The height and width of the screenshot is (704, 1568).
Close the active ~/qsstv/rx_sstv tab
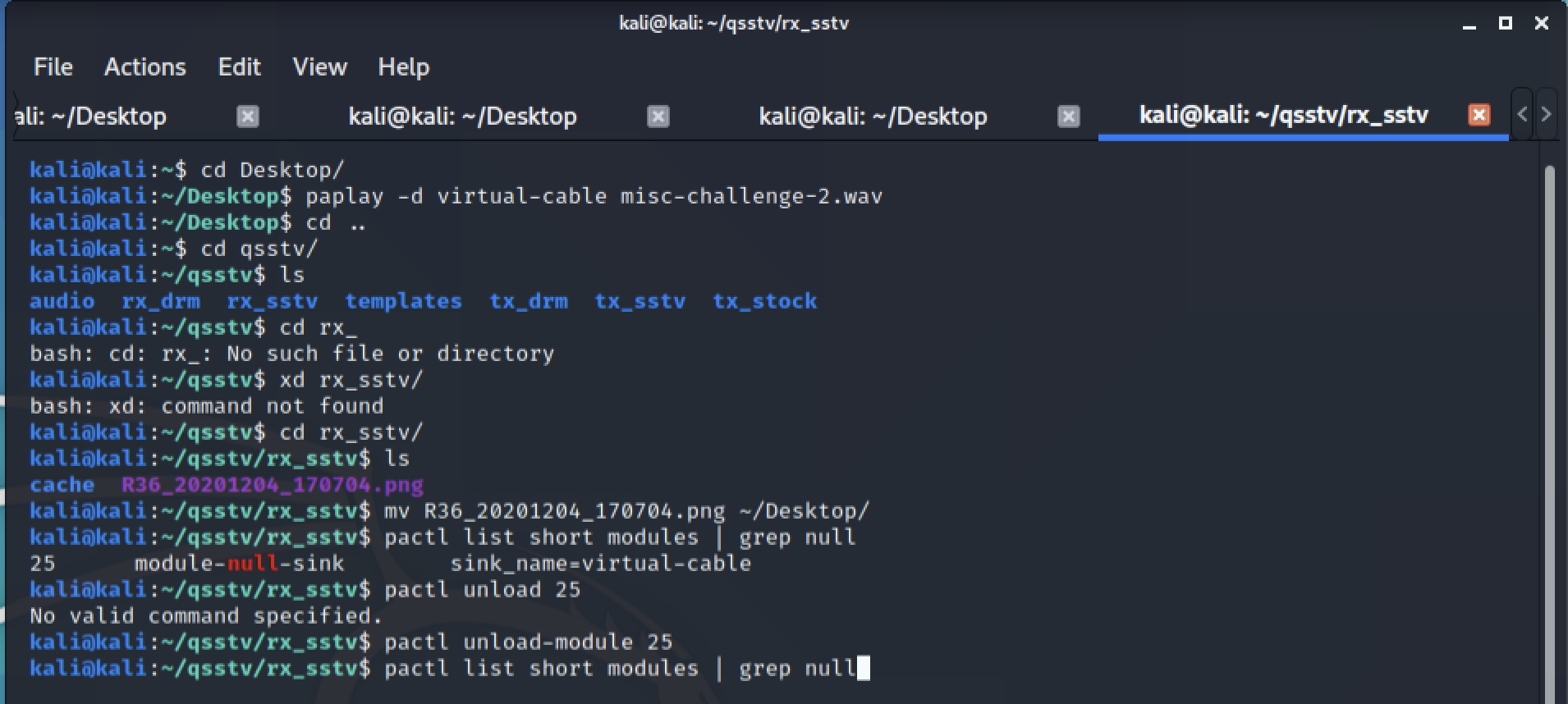1479,114
